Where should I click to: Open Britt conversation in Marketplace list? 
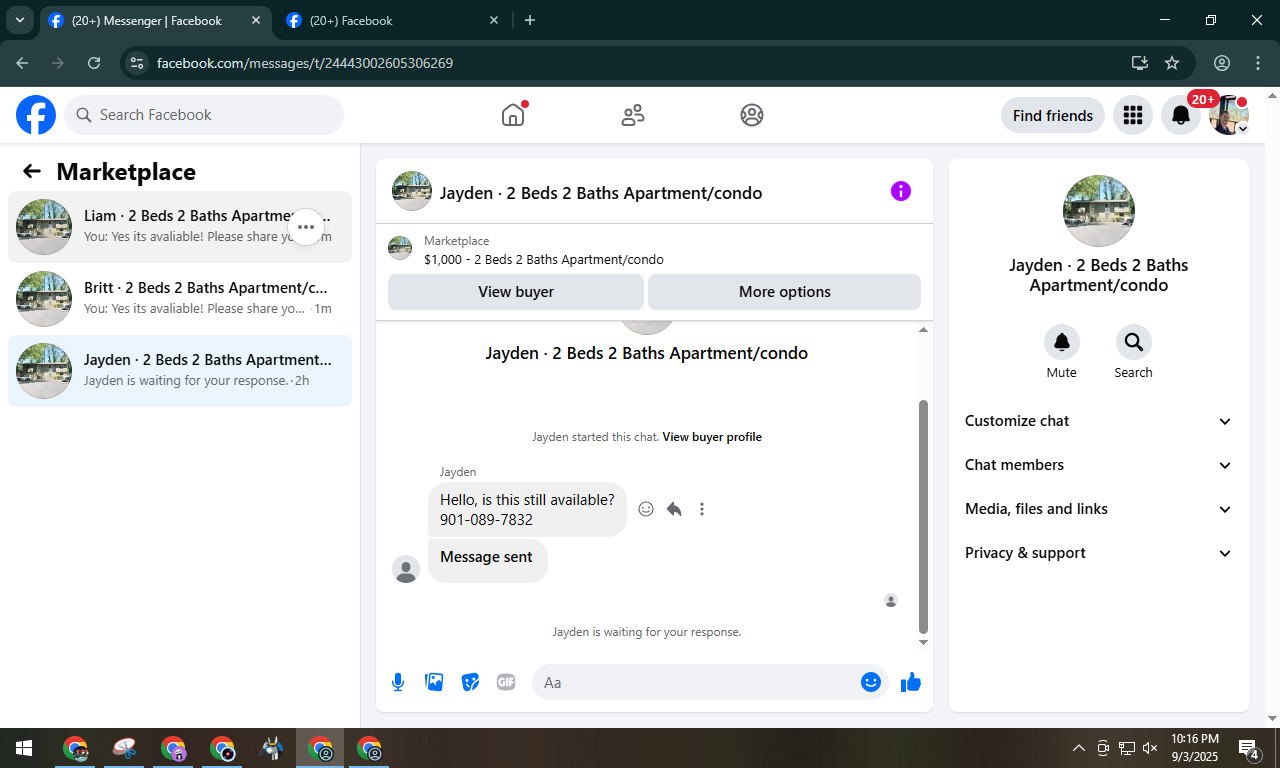tap(180, 299)
